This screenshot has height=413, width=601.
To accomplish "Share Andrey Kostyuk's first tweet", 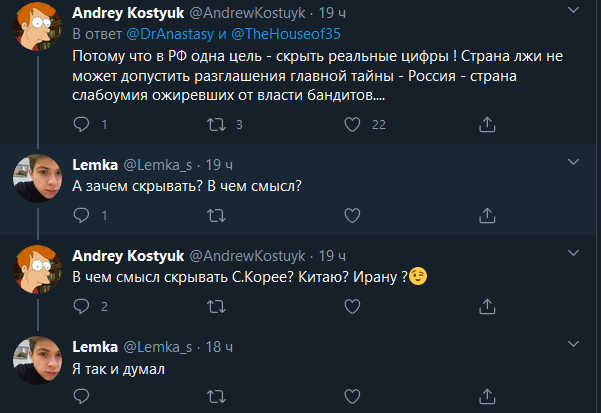I will point(487,125).
